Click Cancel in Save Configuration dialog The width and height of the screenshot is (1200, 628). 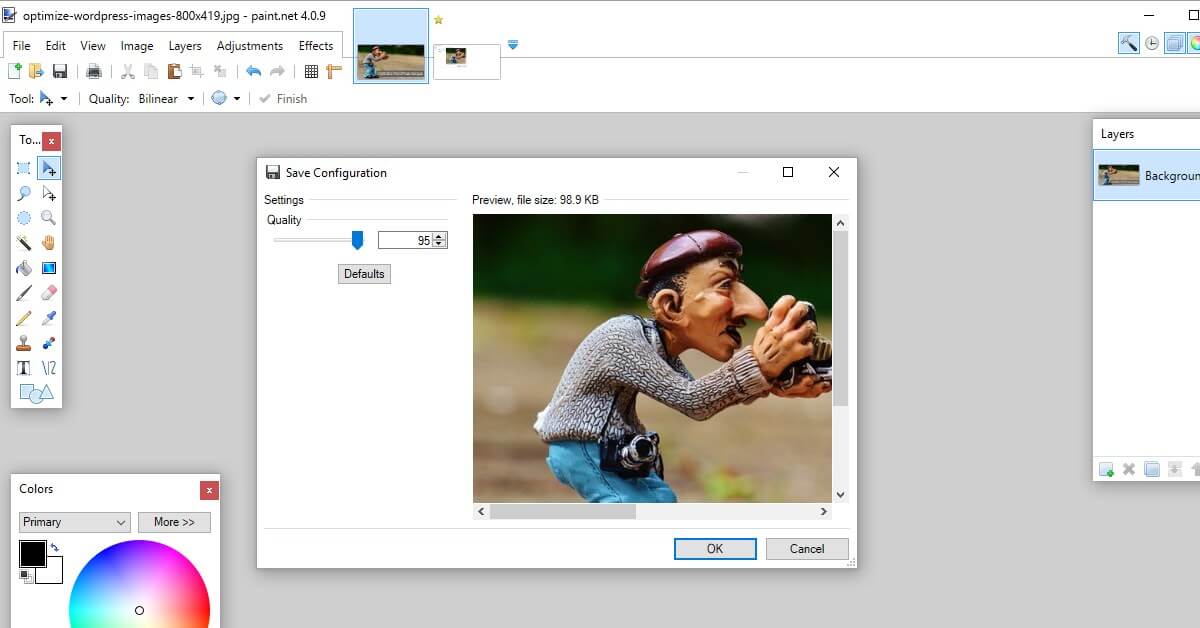click(x=807, y=548)
